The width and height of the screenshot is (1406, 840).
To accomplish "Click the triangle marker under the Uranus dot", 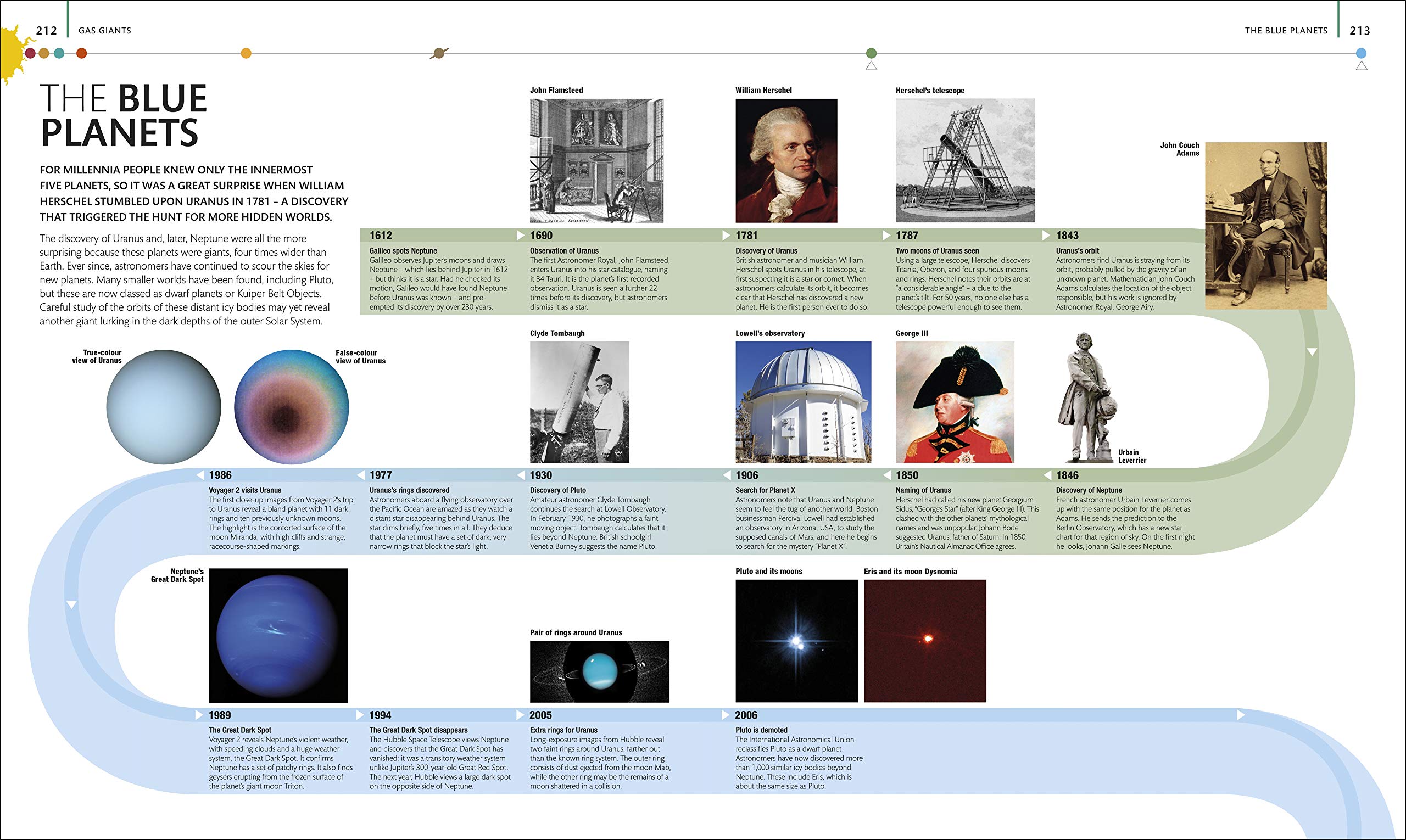I will 872,66.
